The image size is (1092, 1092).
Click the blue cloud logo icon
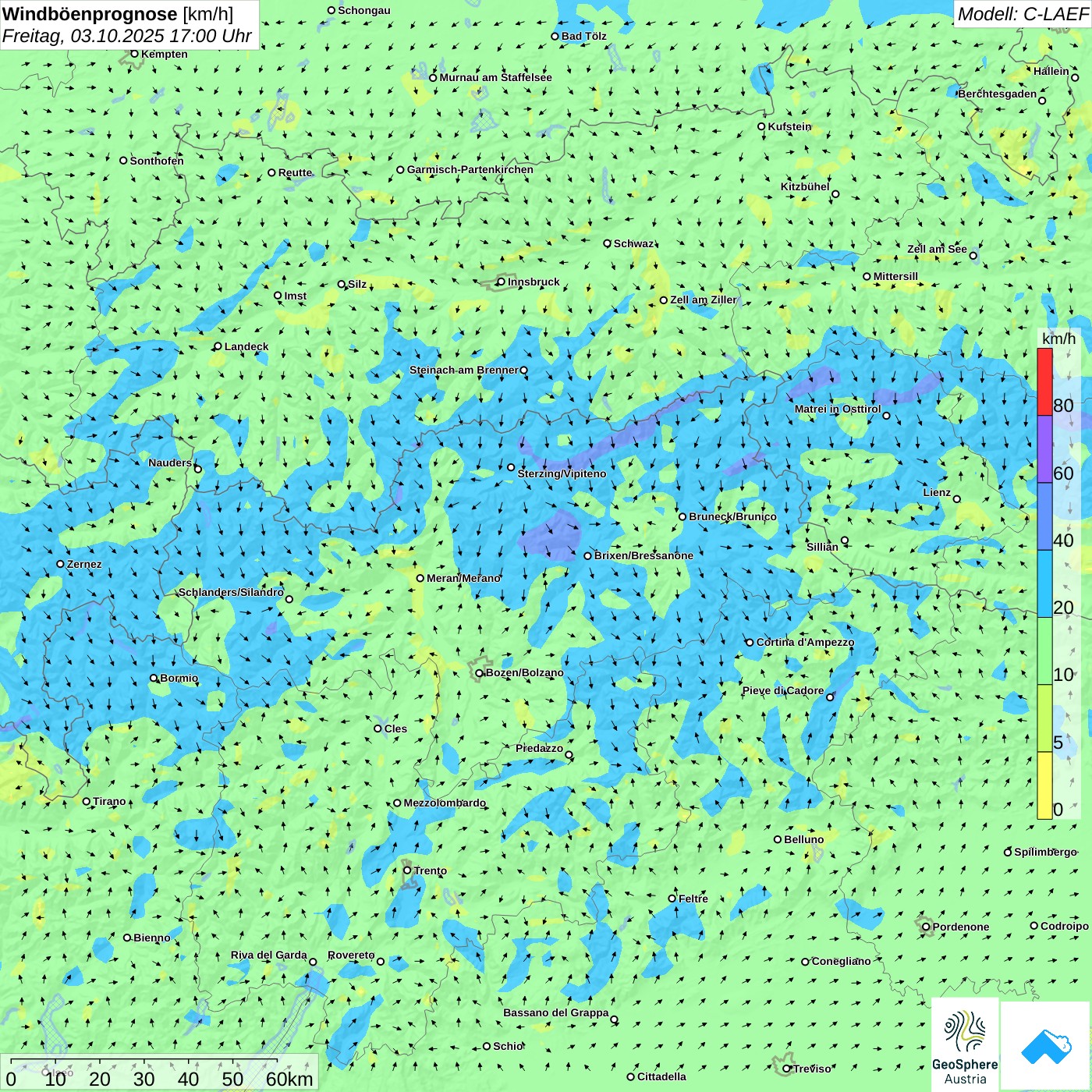click(x=1045, y=1047)
